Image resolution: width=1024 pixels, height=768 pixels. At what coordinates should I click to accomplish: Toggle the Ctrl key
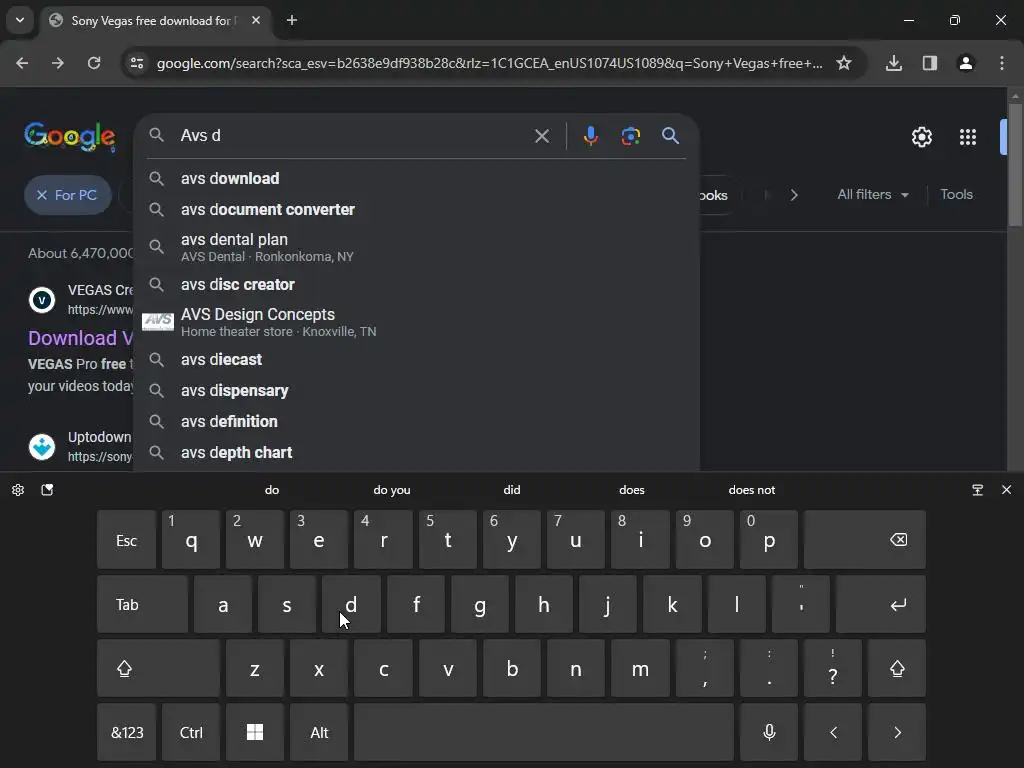(x=191, y=732)
